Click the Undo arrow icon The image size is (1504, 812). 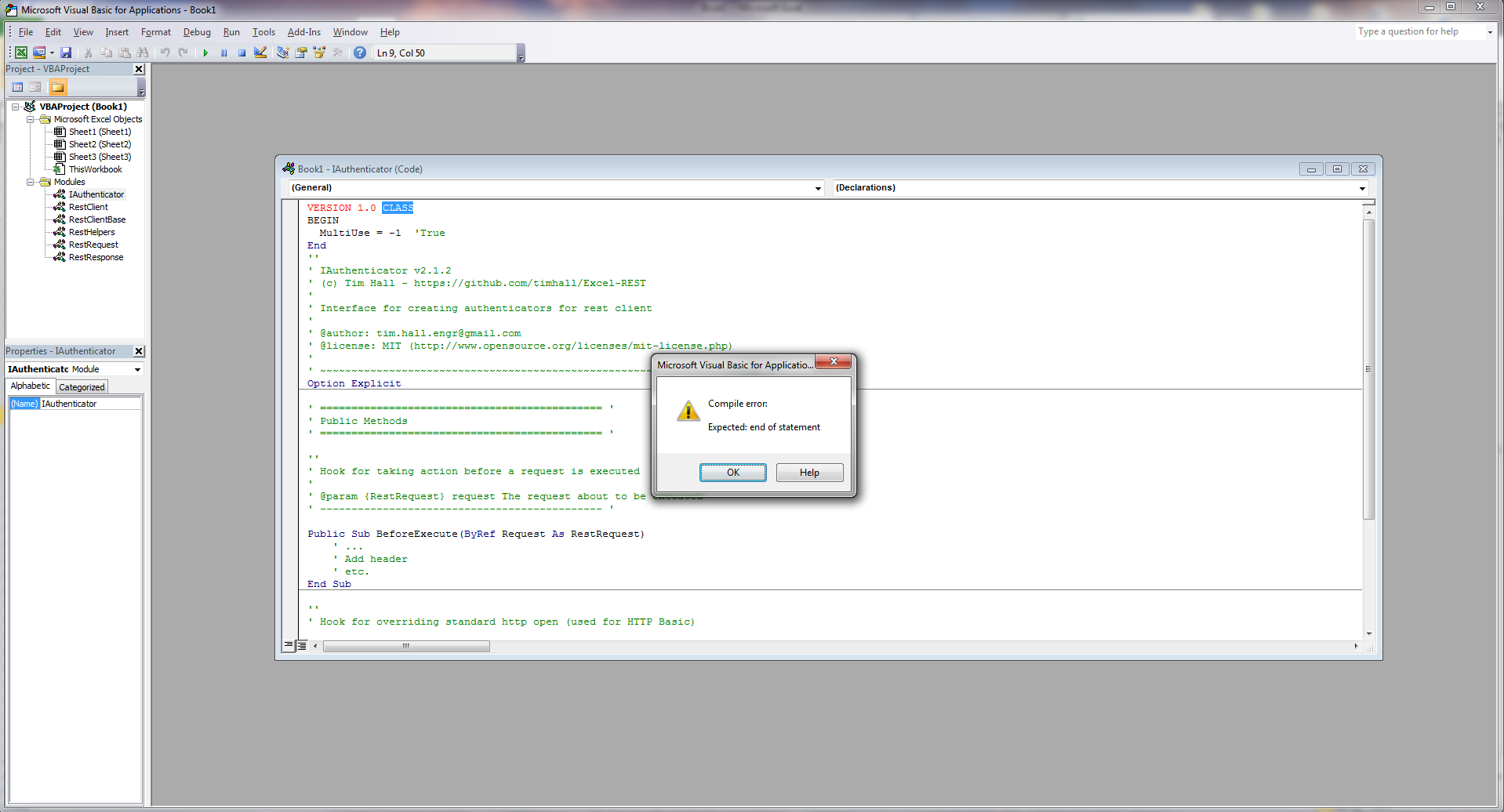coord(165,53)
